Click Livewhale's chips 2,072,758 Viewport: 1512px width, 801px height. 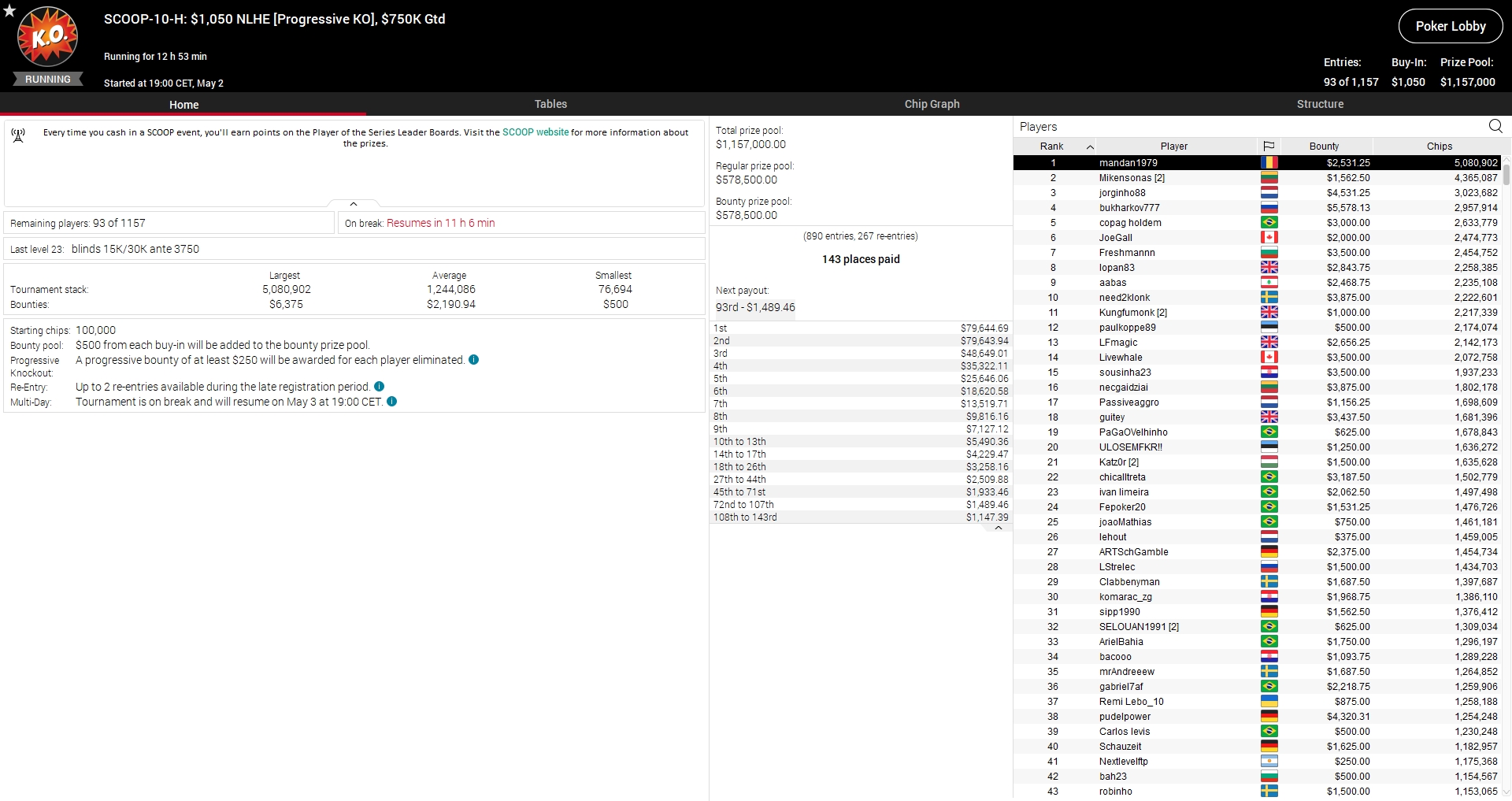click(1476, 358)
